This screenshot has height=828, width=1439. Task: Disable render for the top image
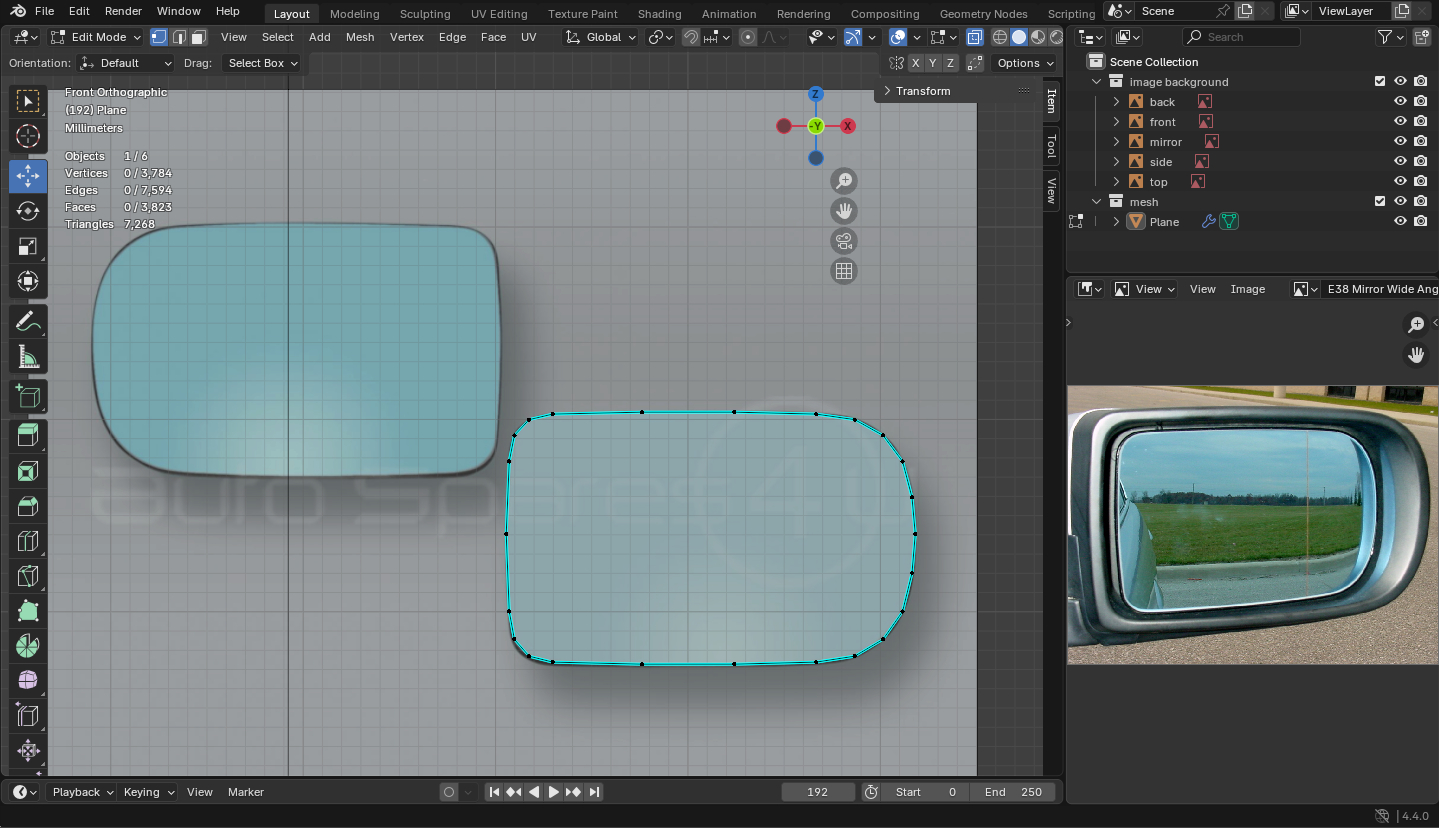(1420, 182)
